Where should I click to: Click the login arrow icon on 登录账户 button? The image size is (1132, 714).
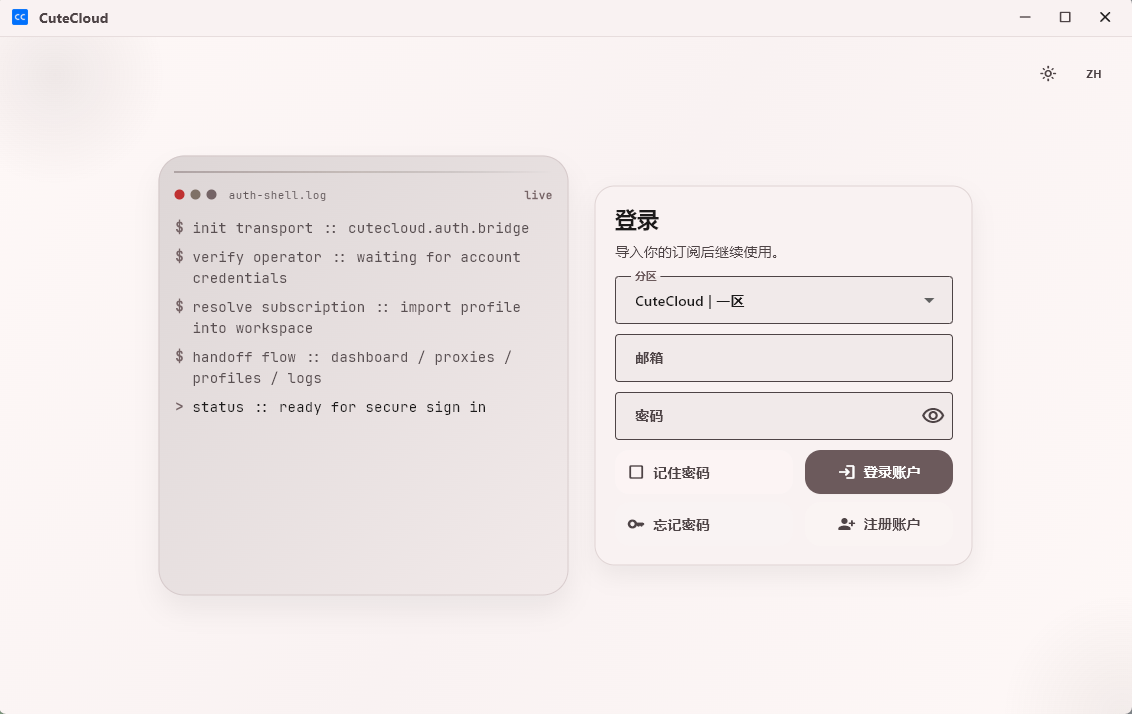point(847,471)
